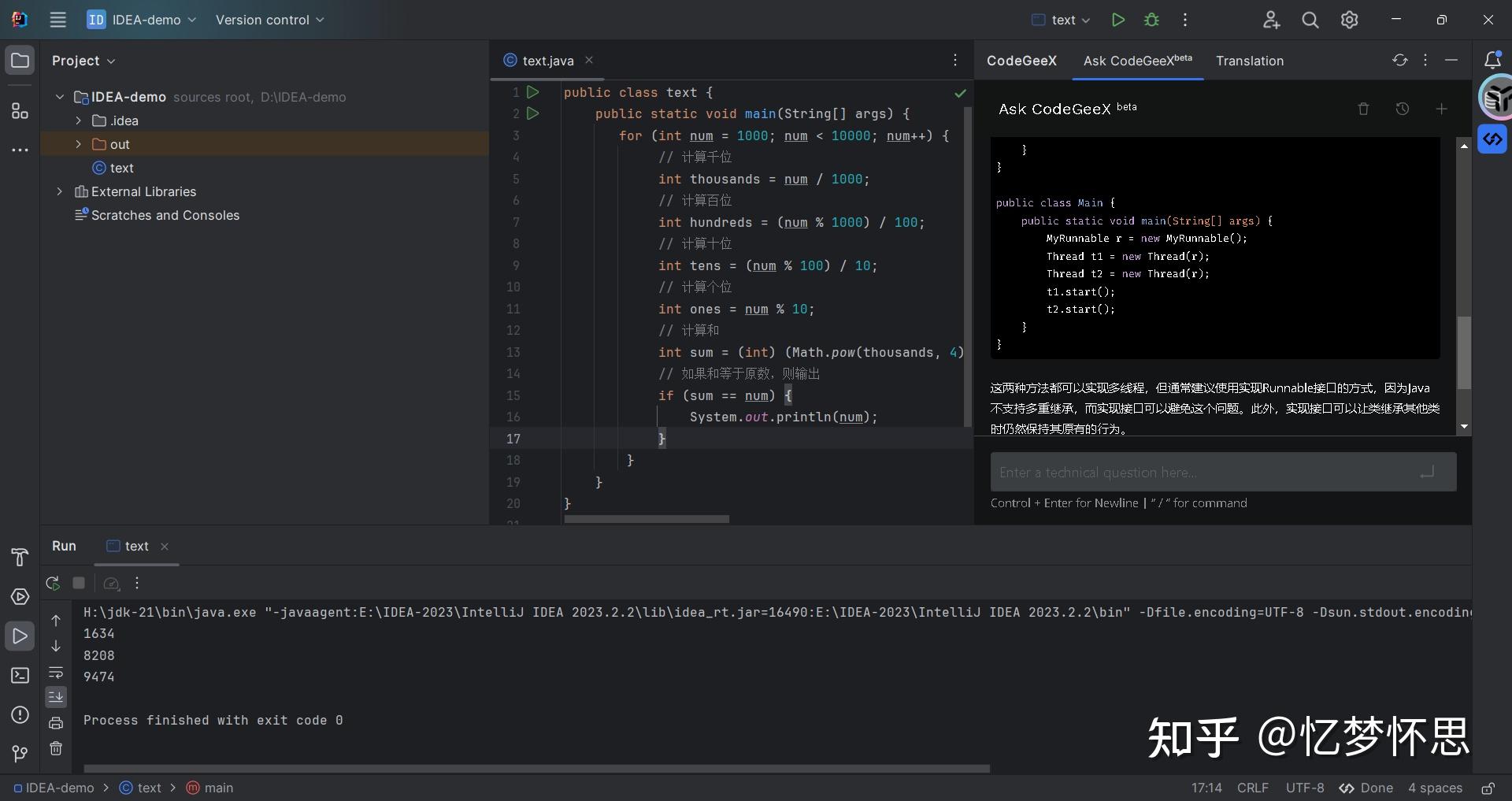Click the green Run button in top toolbar
1512x801 pixels.
click(x=1117, y=20)
